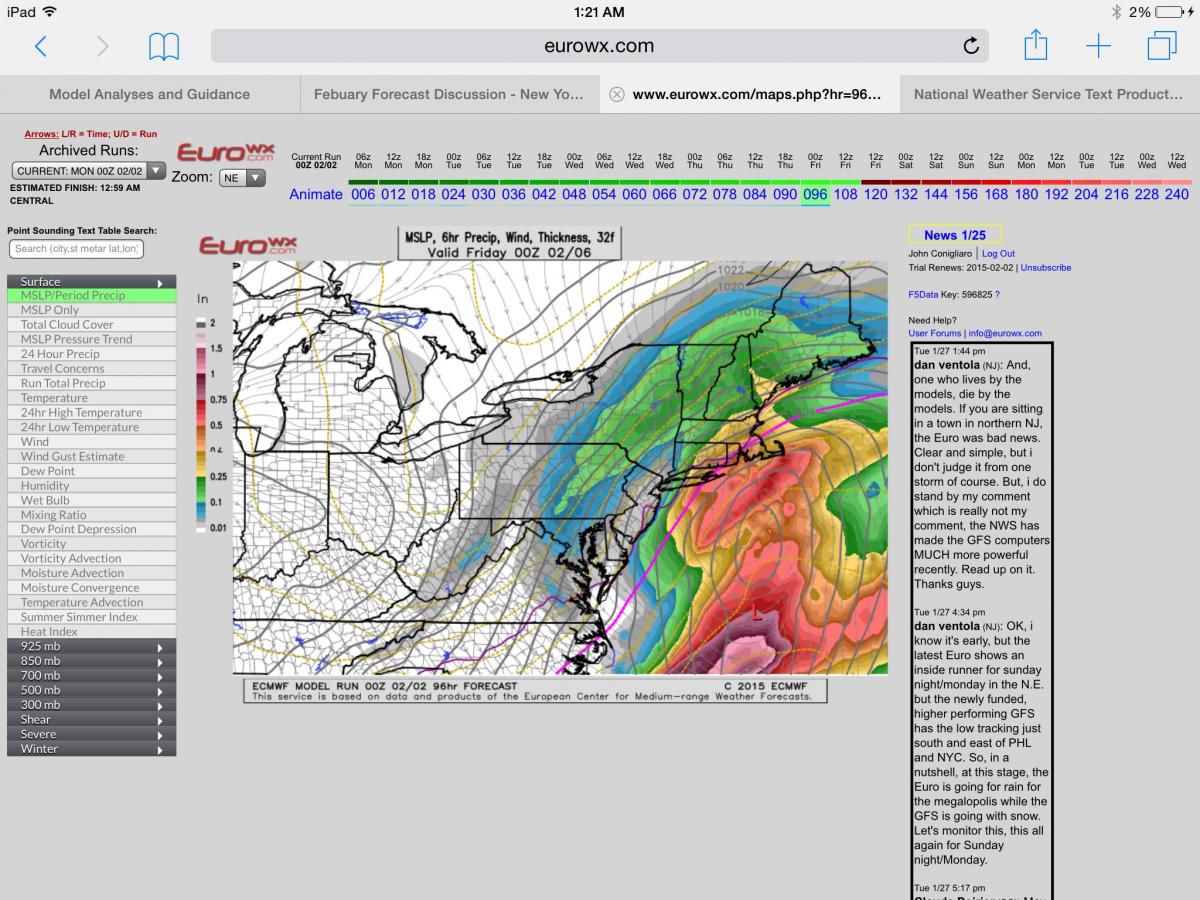Screen dimensions: 1200x900
Task: Switch to Model Analyses and Guidance tab
Action: click(150, 94)
